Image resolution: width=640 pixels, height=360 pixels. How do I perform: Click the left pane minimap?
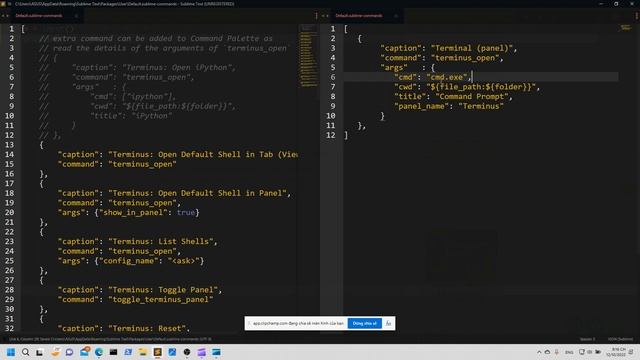pos(309,55)
